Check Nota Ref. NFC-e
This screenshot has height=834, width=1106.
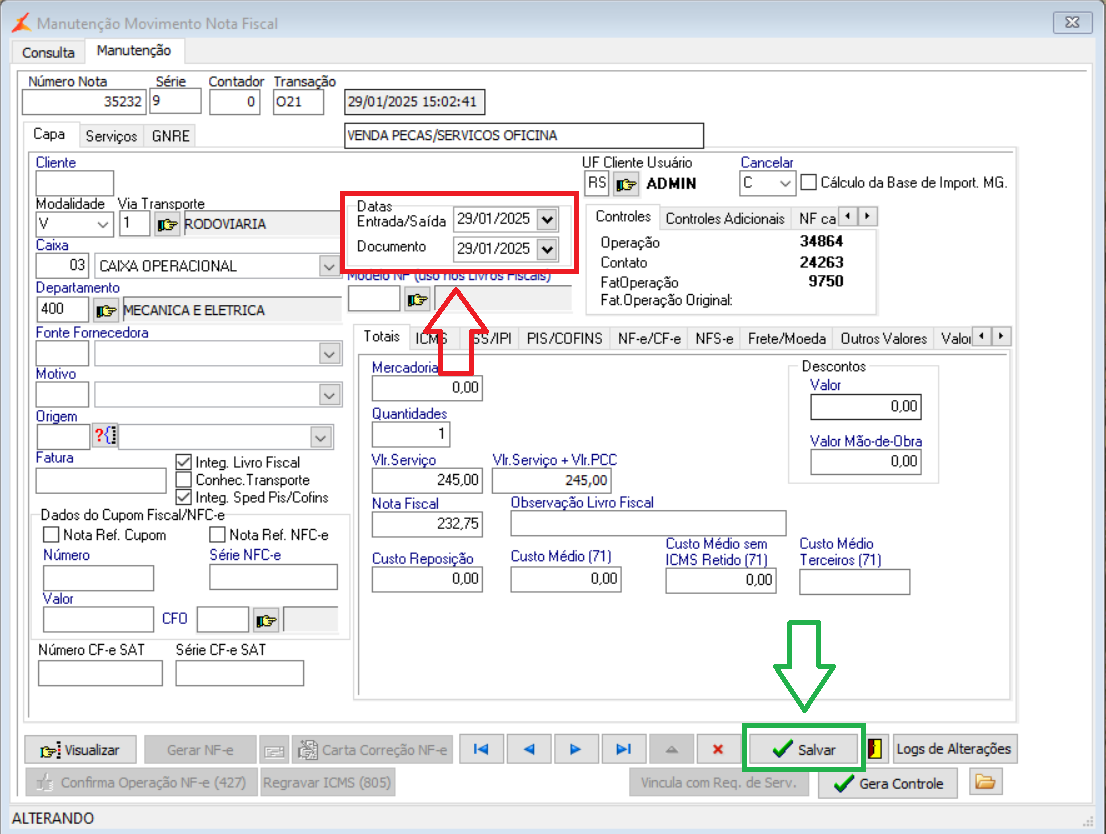[x=217, y=535]
